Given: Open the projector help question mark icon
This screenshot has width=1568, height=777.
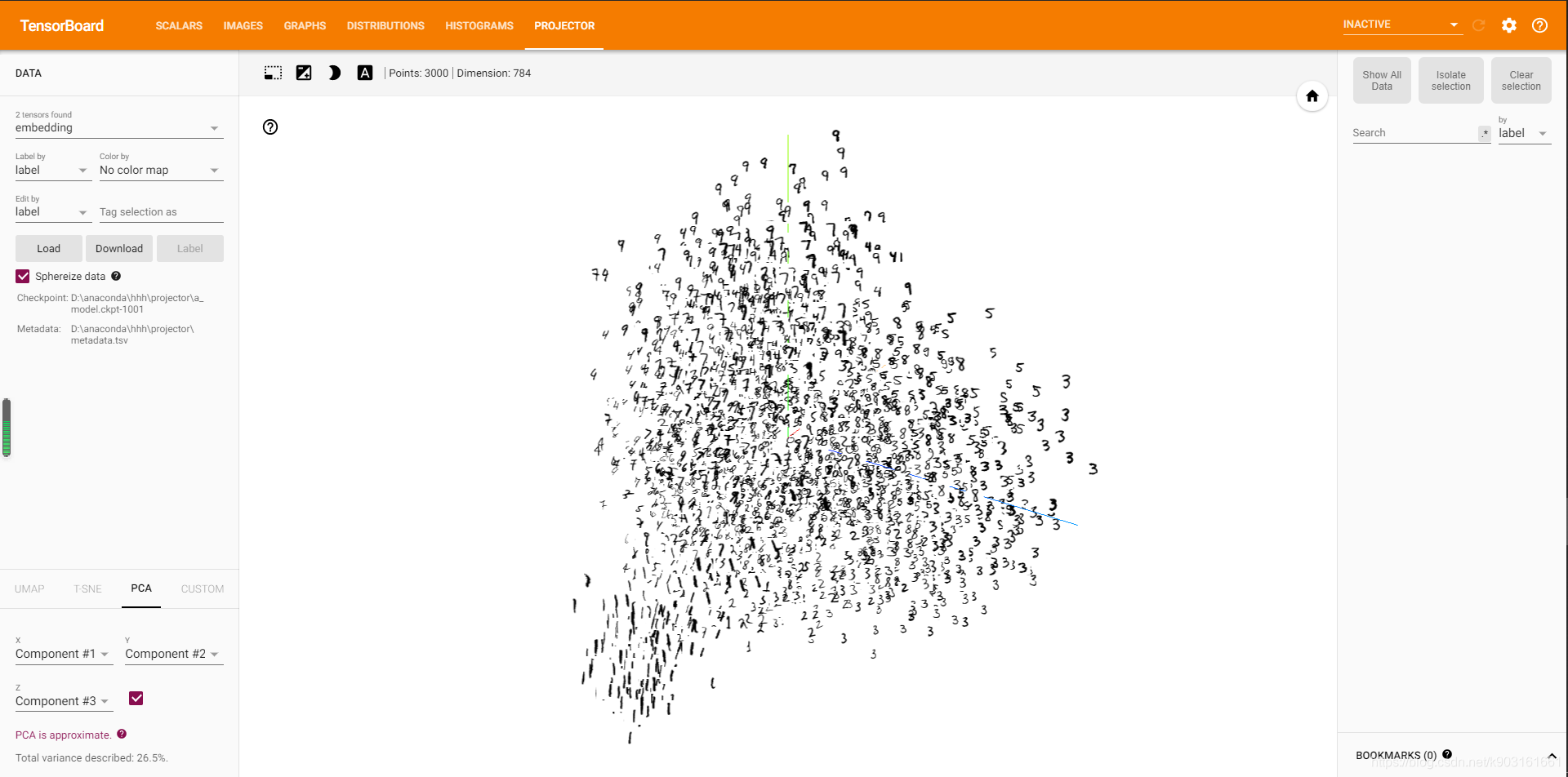Looking at the screenshot, I should click(x=270, y=127).
